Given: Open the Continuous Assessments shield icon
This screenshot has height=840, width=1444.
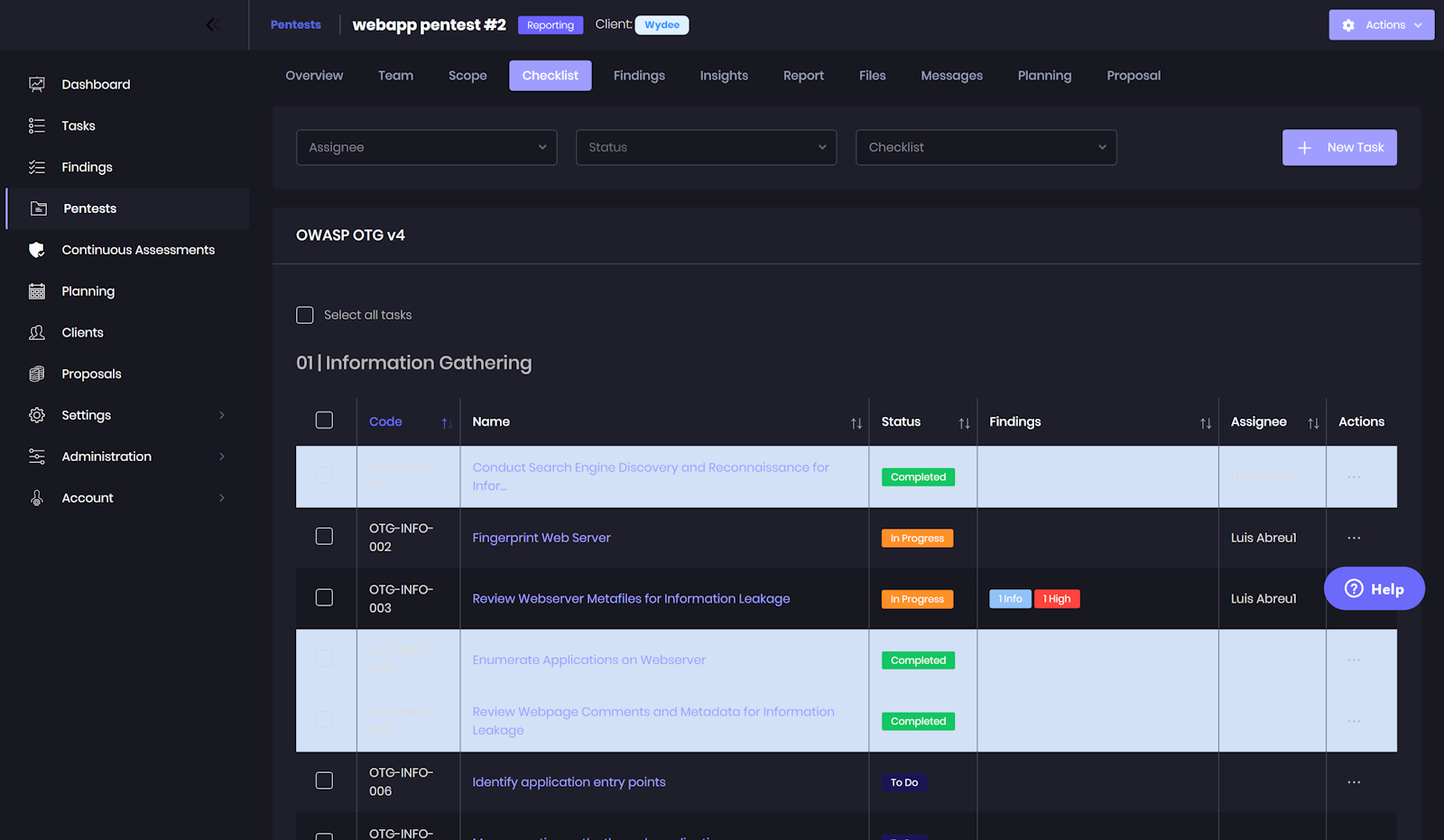Looking at the screenshot, I should pos(37,250).
